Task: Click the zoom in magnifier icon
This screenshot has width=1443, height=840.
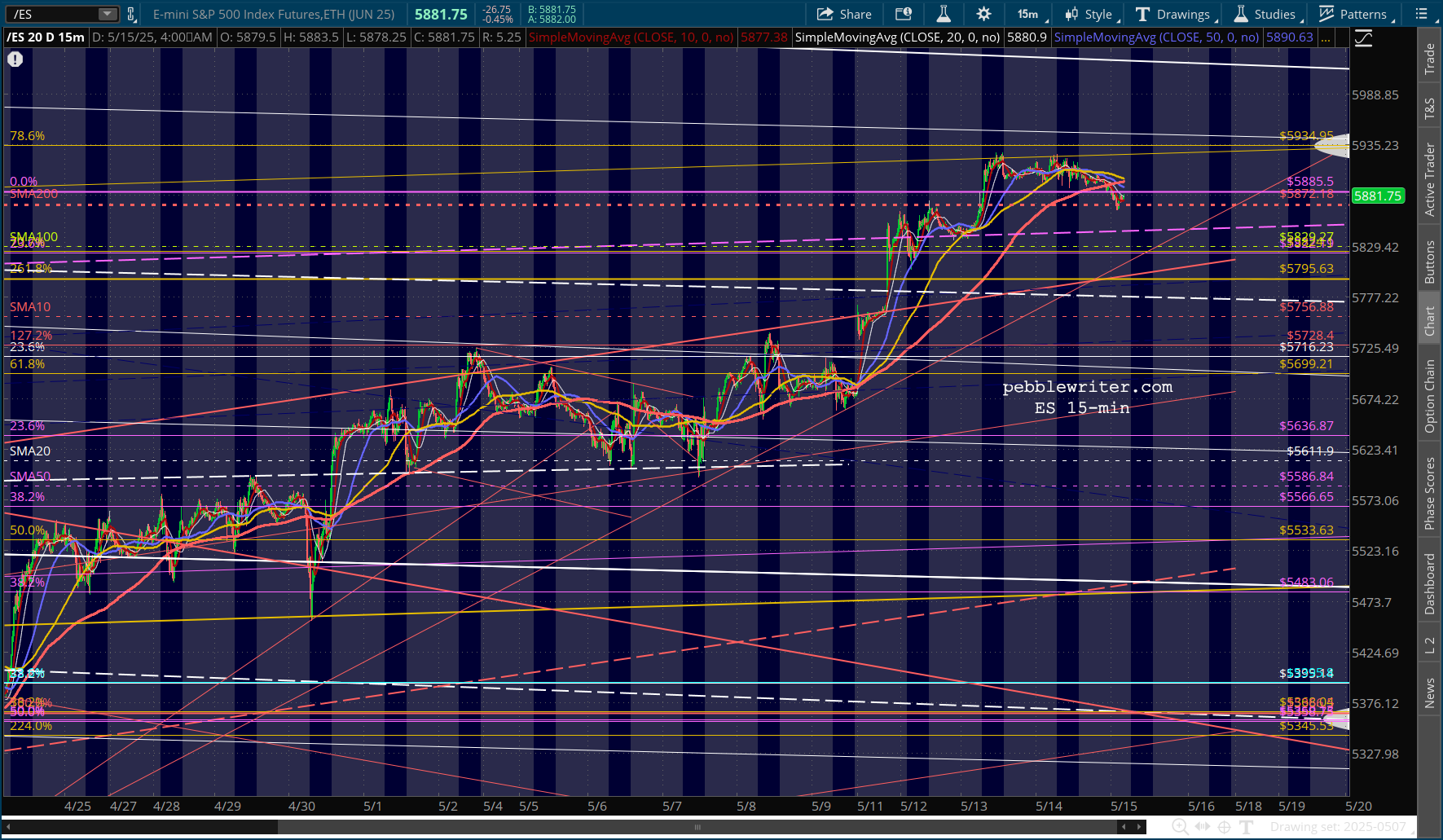Action: [1180, 827]
